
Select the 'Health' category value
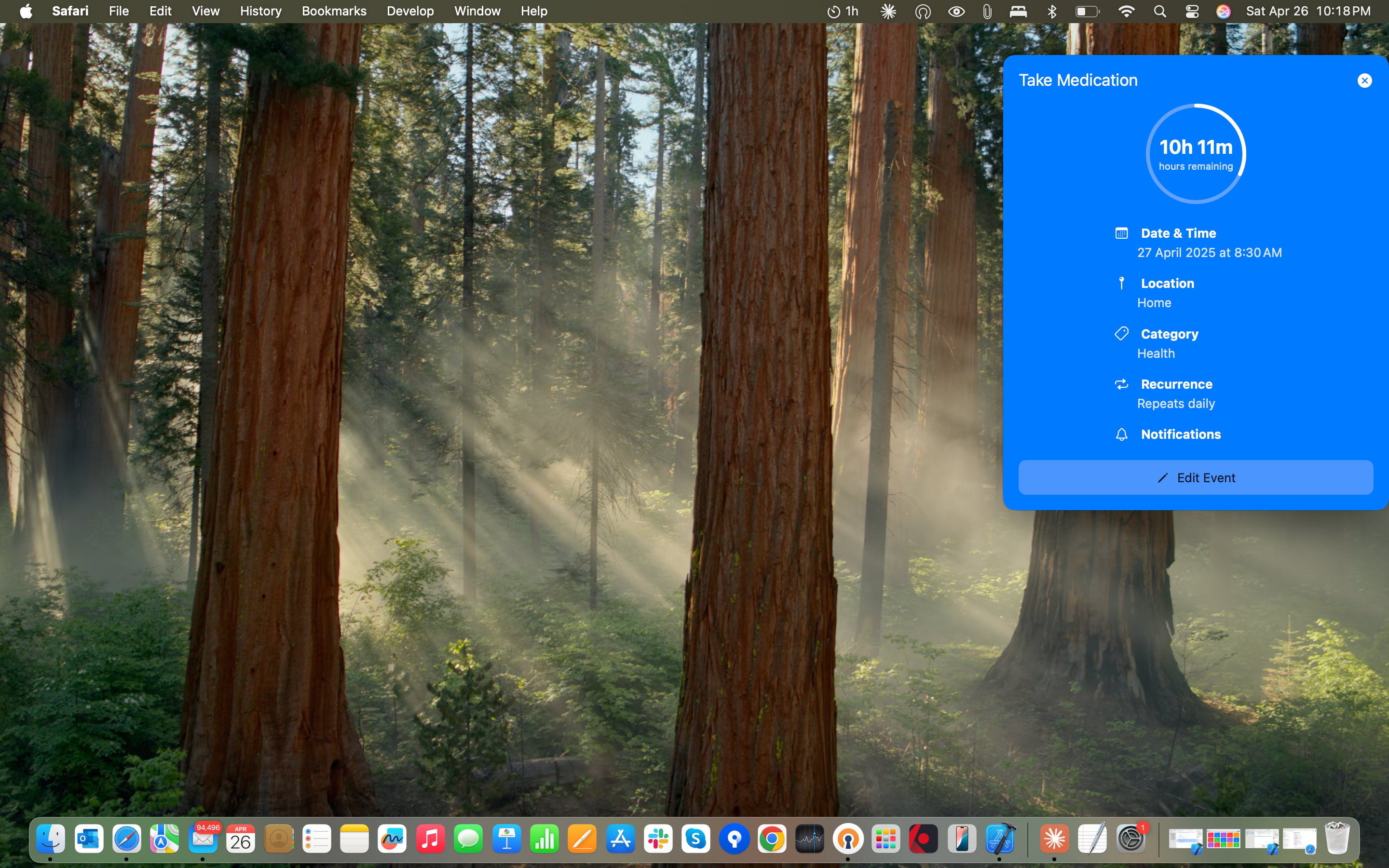pos(1156,353)
